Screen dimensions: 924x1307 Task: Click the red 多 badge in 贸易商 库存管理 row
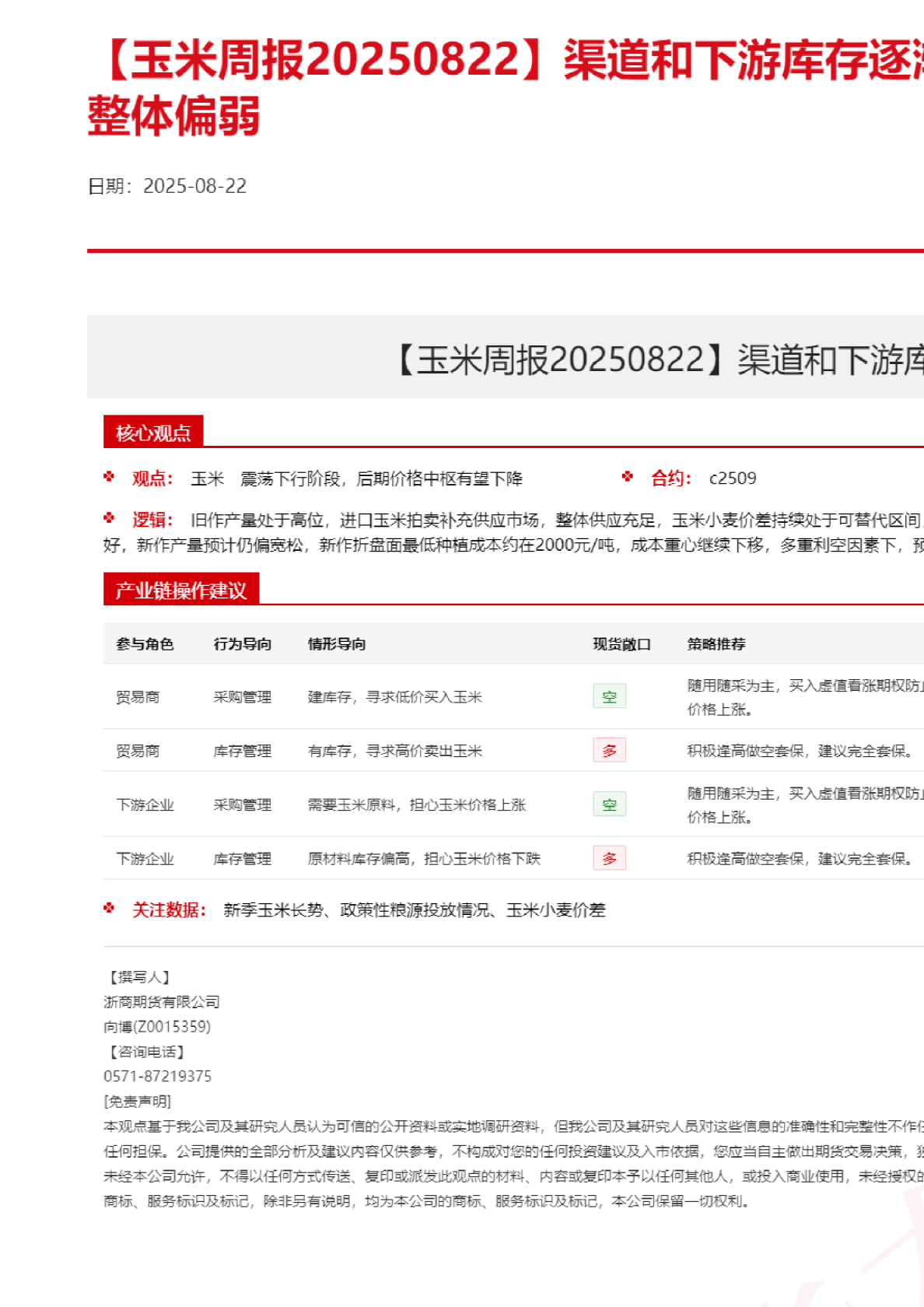[x=609, y=750]
